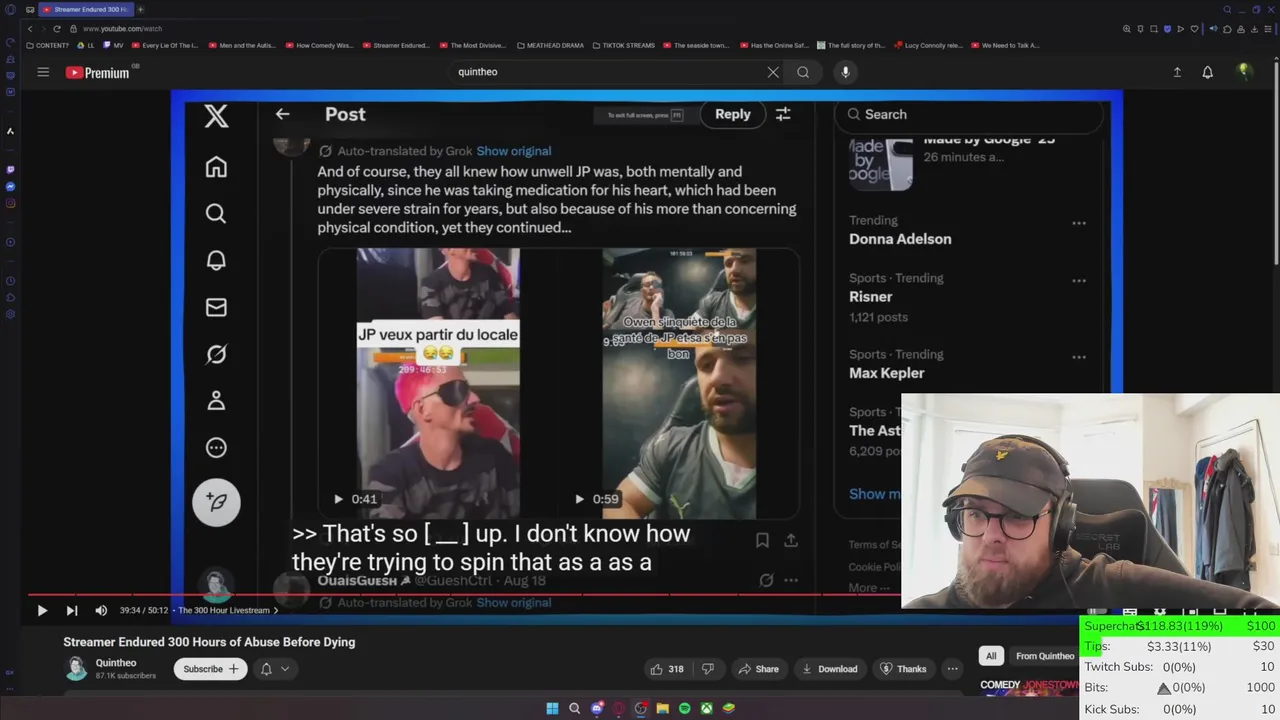Image resolution: width=1280 pixels, height=720 pixels.
Task: Open the X post view settings icon
Action: (783, 114)
